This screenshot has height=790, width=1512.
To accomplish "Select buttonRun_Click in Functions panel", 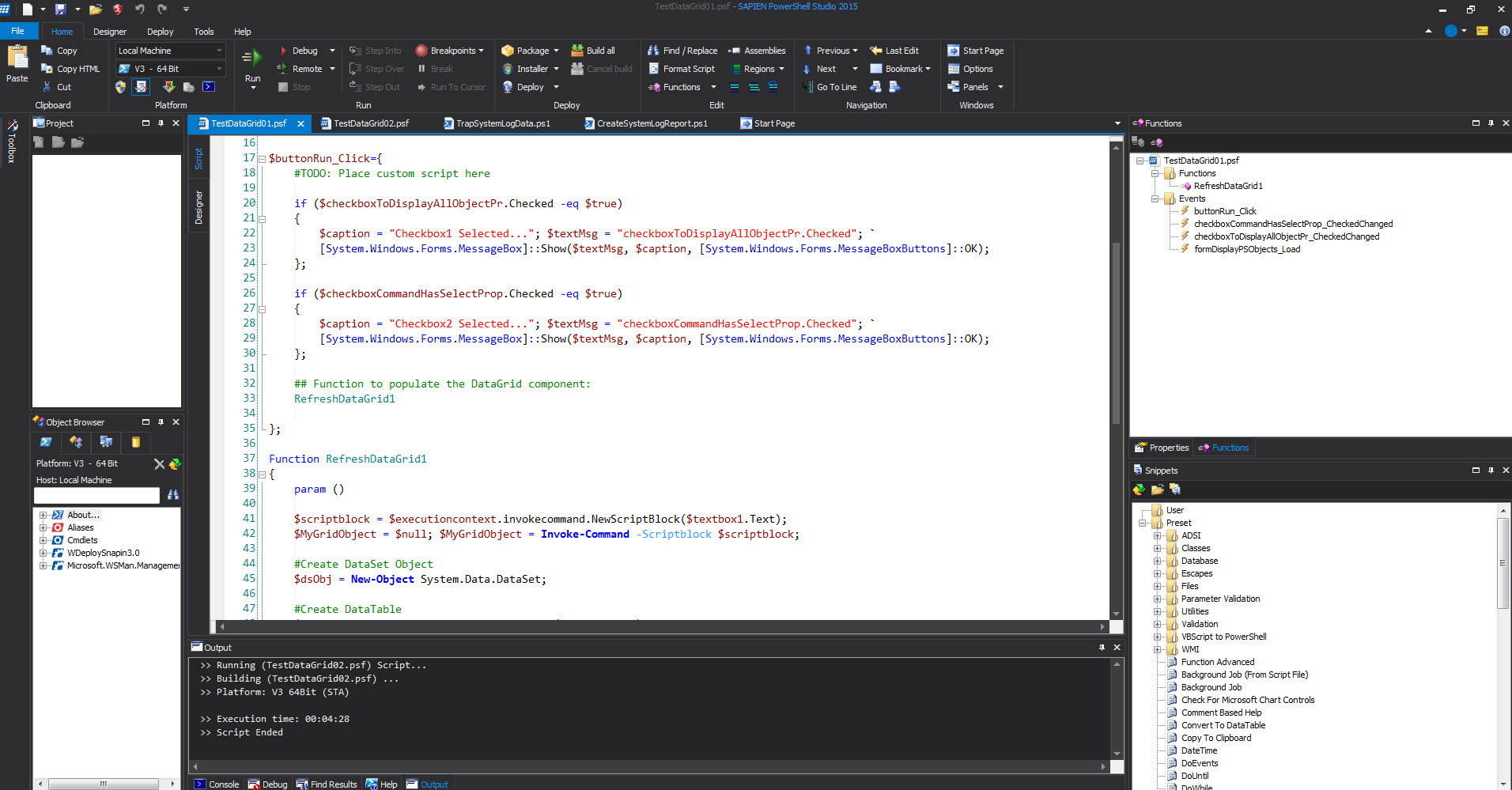I will [x=1225, y=211].
